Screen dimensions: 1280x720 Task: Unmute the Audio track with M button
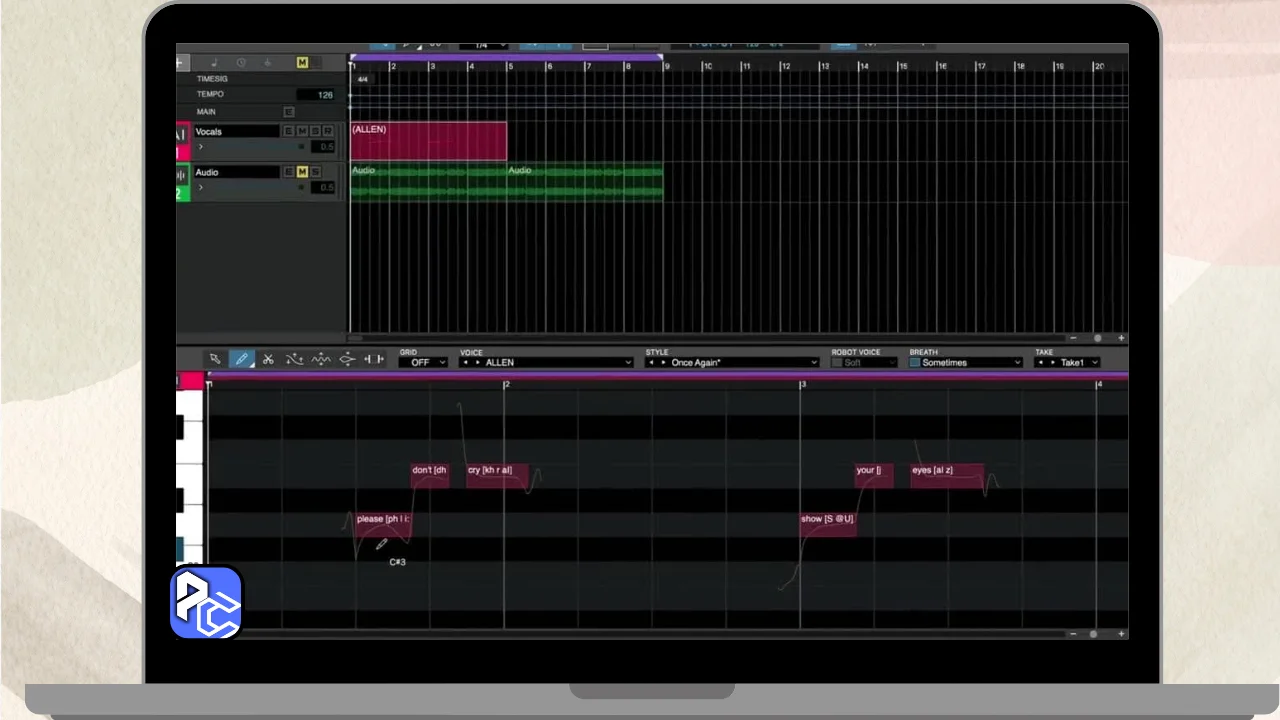tap(302, 172)
